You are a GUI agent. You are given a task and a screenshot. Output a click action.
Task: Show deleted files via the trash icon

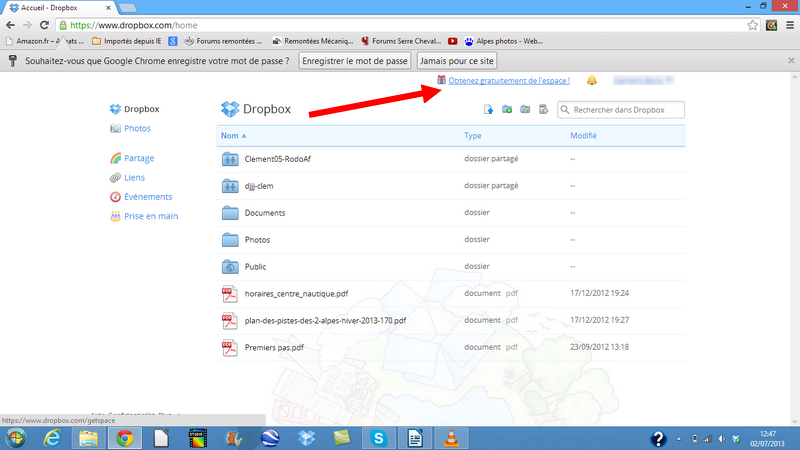tap(543, 109)
